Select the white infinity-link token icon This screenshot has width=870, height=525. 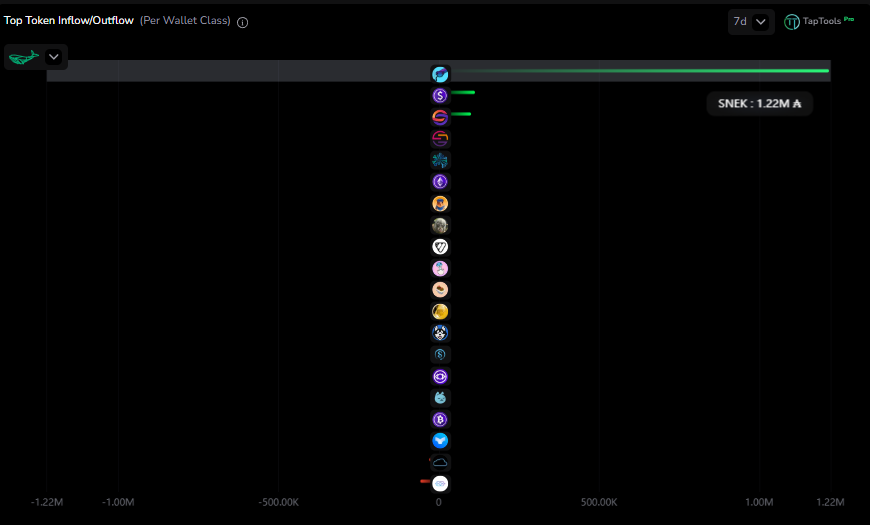click(x=440, y=484)
